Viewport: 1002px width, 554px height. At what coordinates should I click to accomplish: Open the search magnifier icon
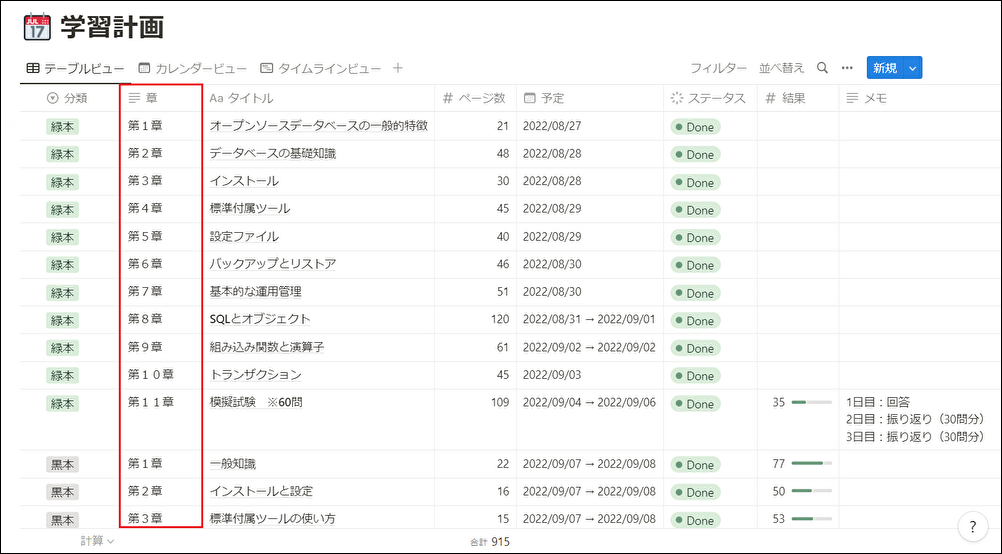click(x=822, y=68)
